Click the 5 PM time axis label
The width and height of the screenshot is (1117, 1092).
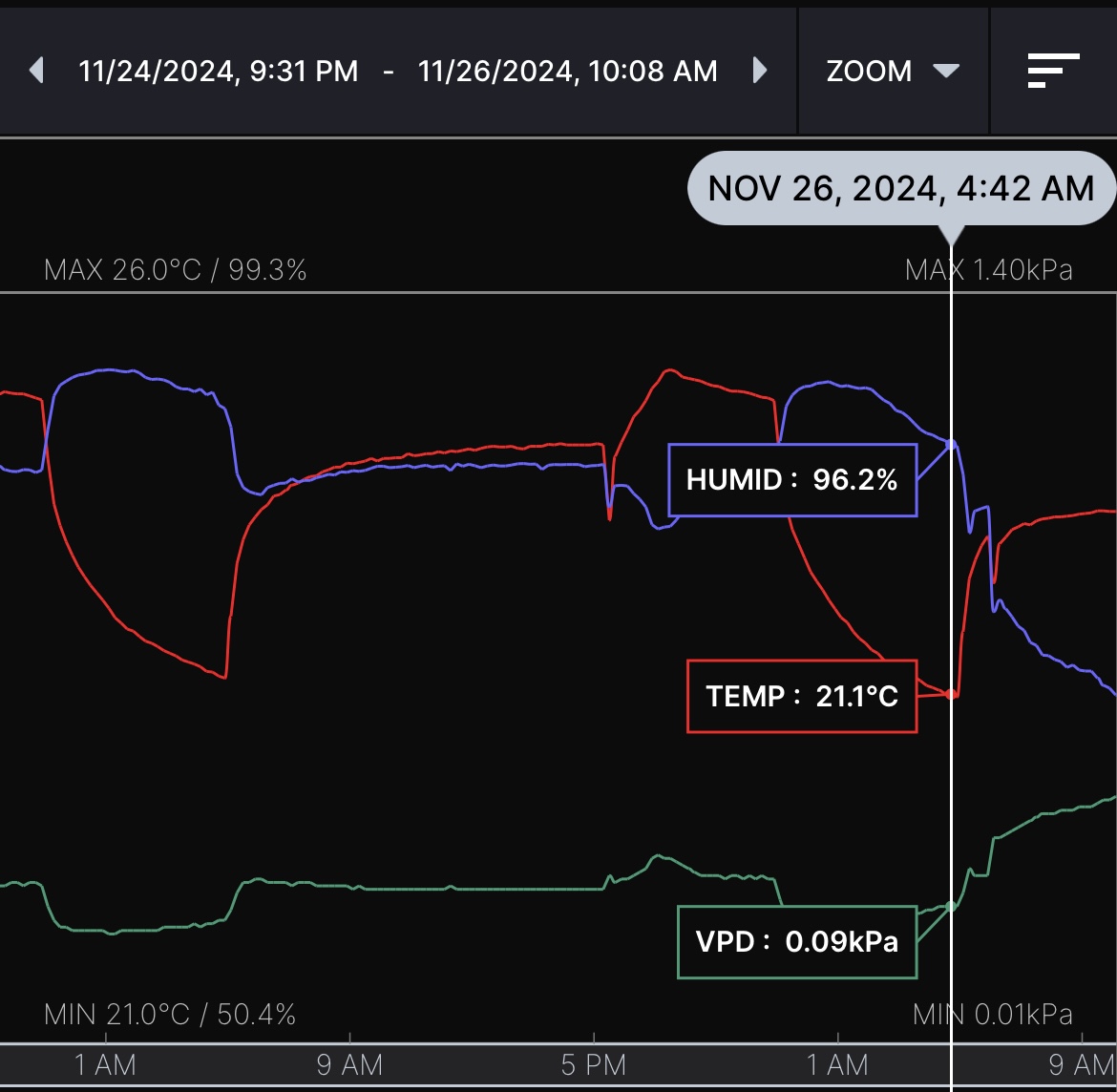pos(594,1064)
